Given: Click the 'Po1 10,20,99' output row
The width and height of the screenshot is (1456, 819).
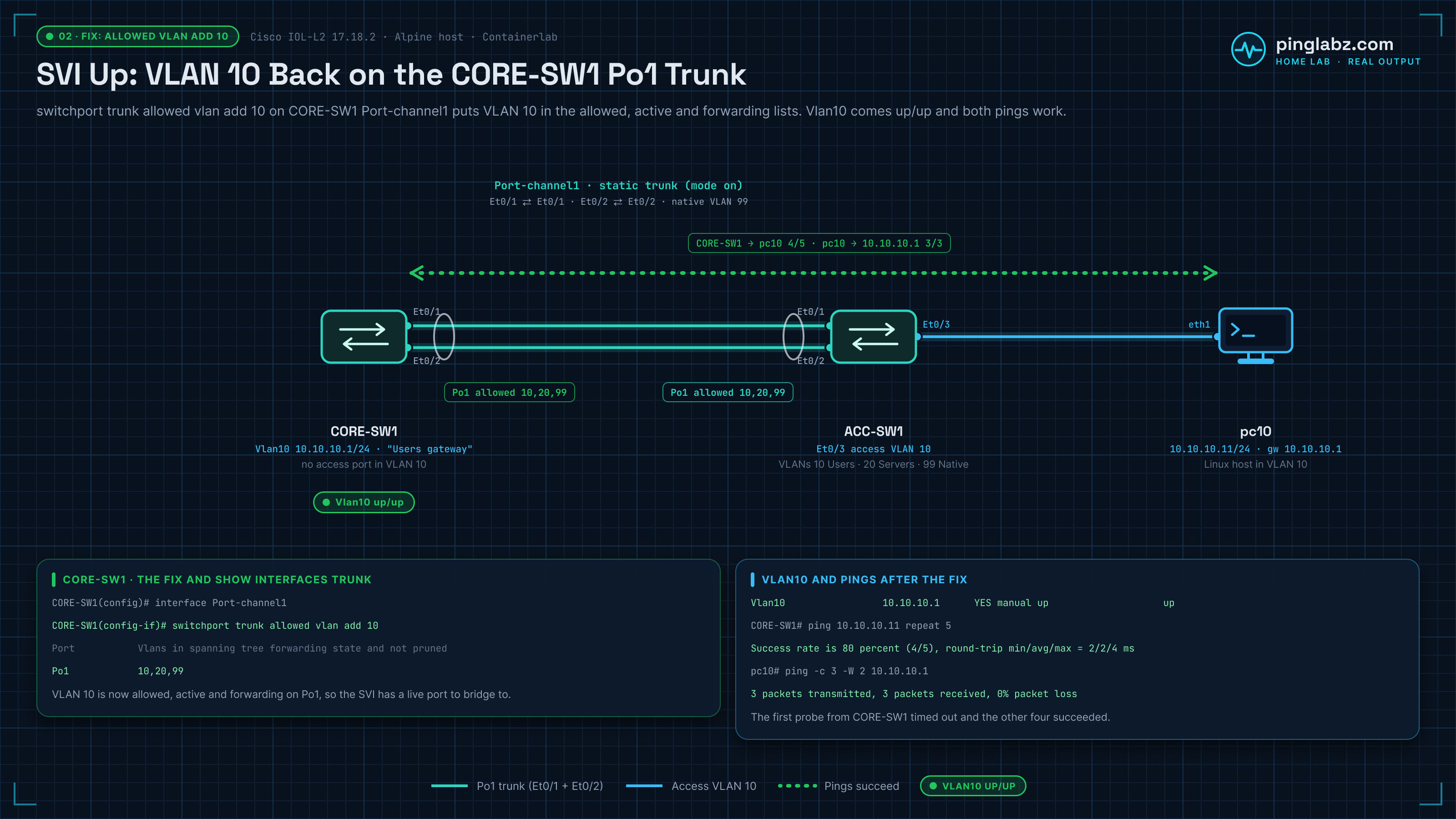Looking at the screenshot, I should pos(117,671).
